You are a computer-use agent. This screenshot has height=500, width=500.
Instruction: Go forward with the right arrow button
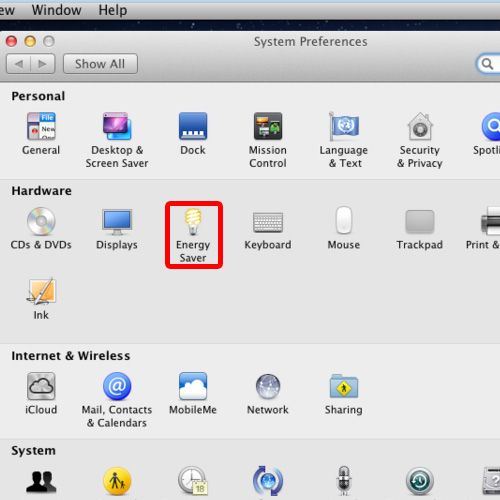43,64
